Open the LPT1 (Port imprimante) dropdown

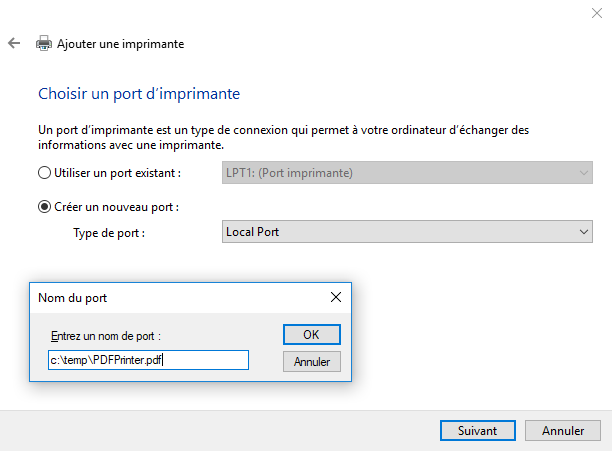tap(406, 173)
